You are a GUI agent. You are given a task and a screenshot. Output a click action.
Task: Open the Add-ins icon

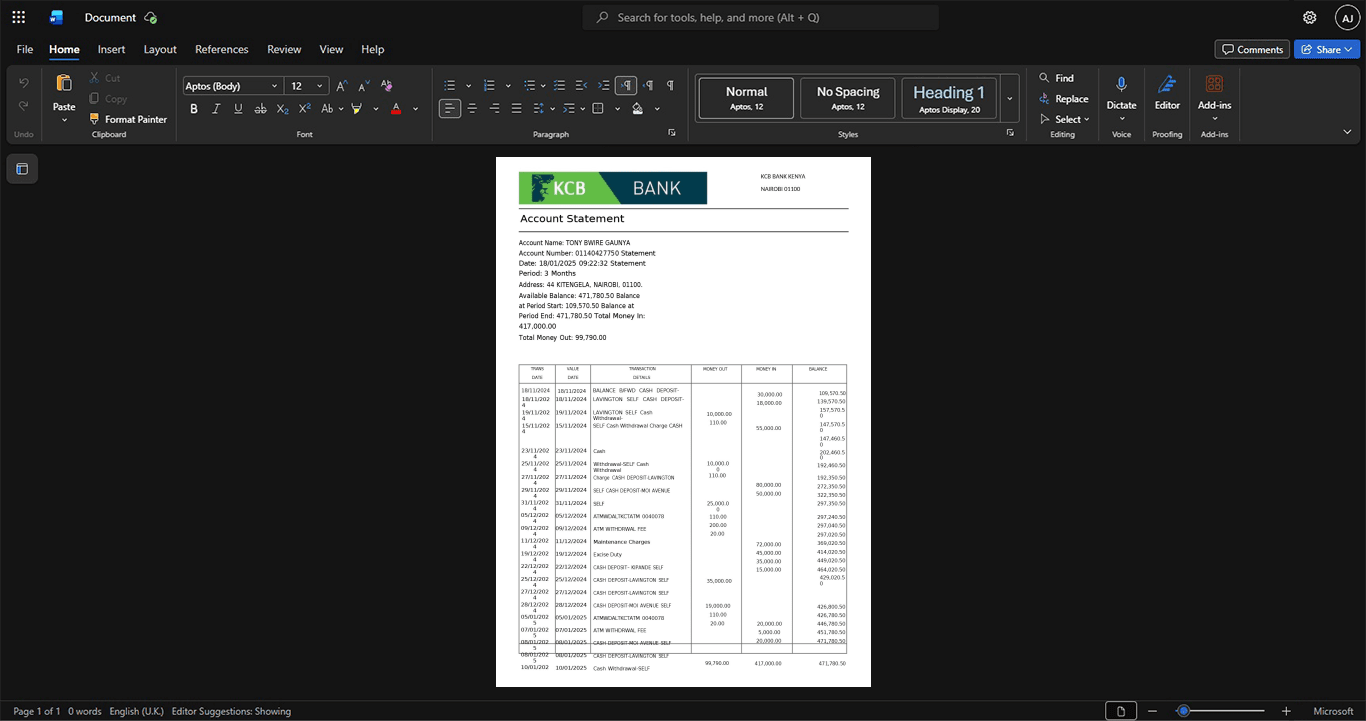[x=1214, y=84]
